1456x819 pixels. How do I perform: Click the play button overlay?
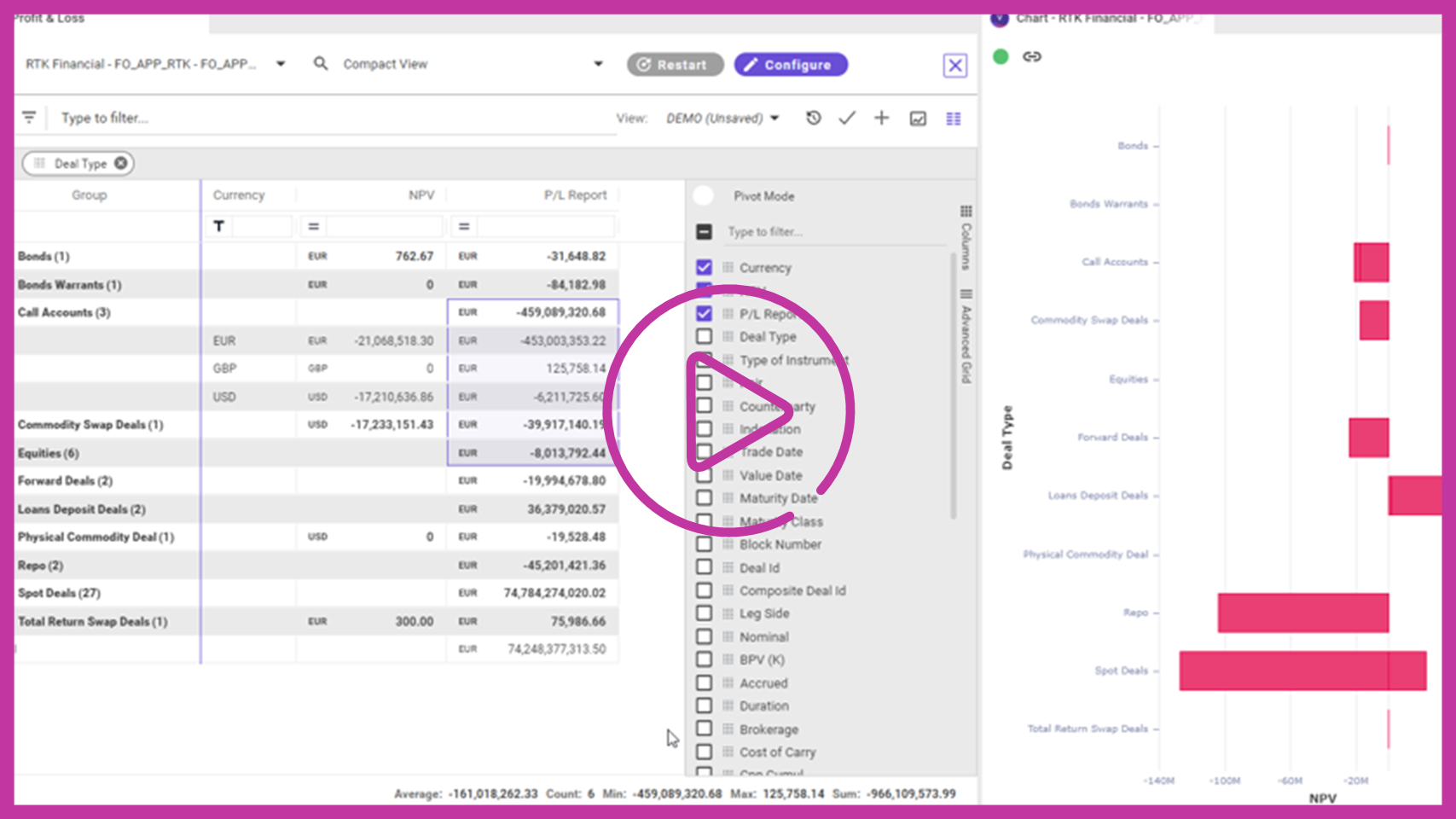coord(729,410)
